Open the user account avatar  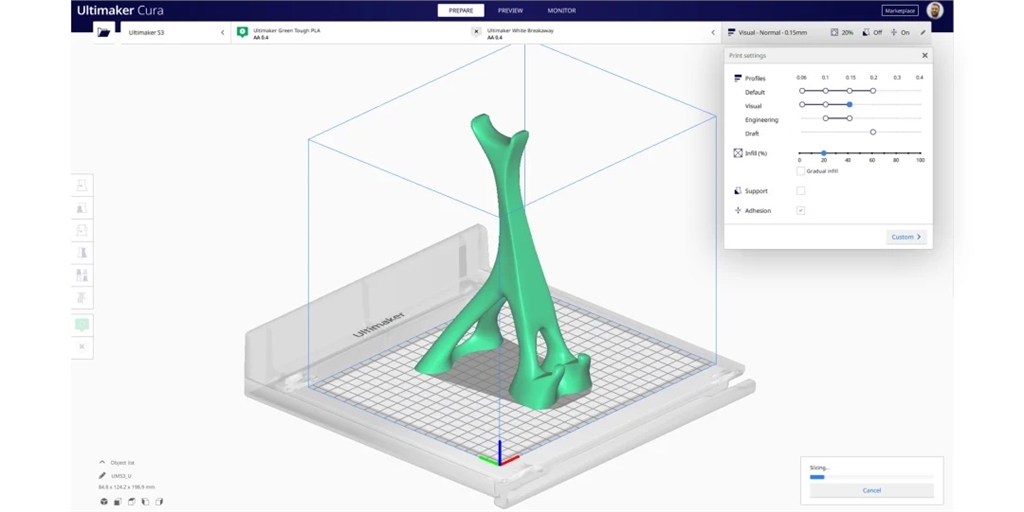934,10
